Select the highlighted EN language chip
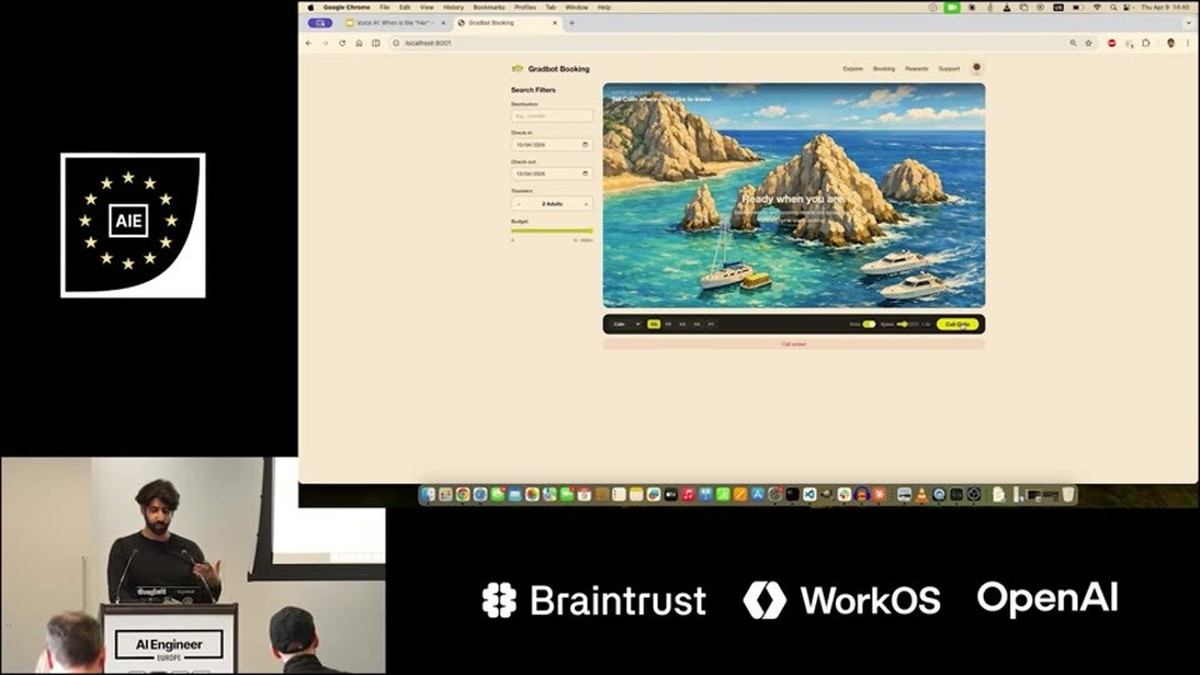The height and width of the screenshot is (675, 1200). (x=654, y=324)
